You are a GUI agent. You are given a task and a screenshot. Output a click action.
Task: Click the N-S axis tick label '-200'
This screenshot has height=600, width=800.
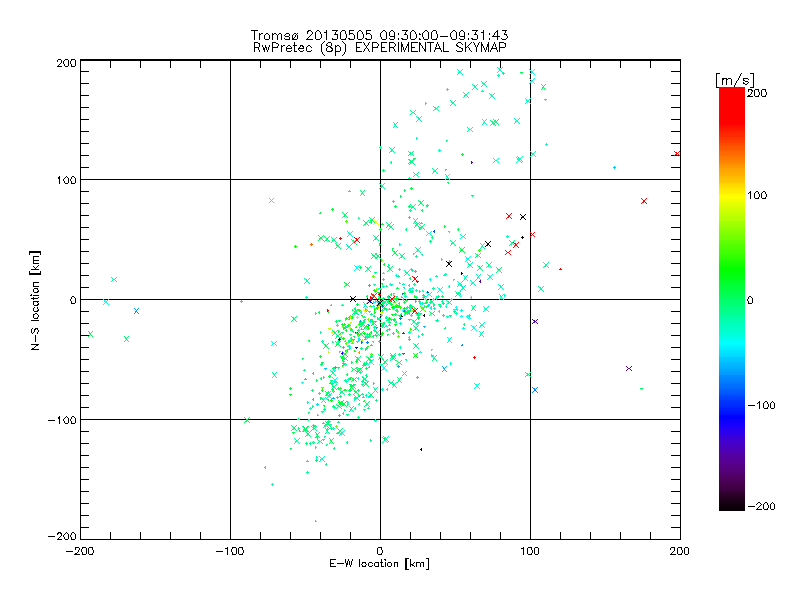point(62,536)
